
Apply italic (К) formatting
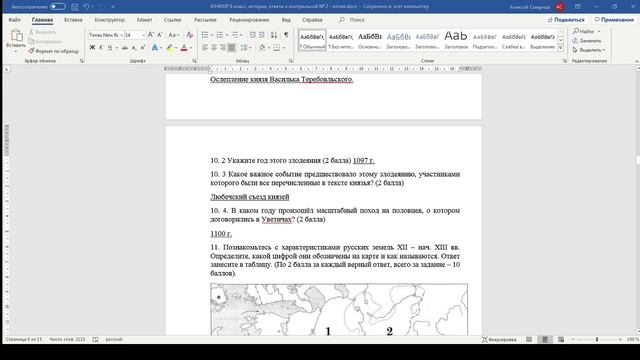pos(101,48)
